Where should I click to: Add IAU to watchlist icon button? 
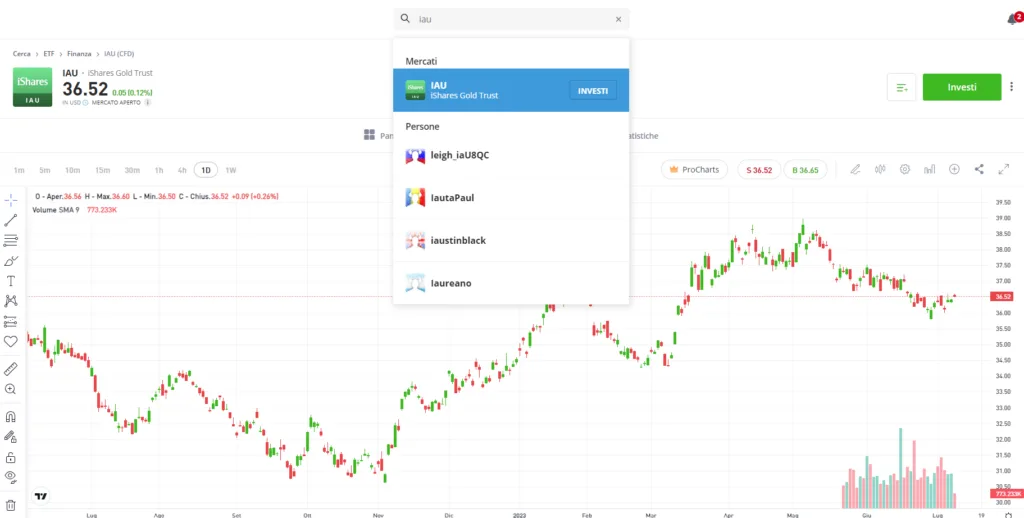point(902,88)
